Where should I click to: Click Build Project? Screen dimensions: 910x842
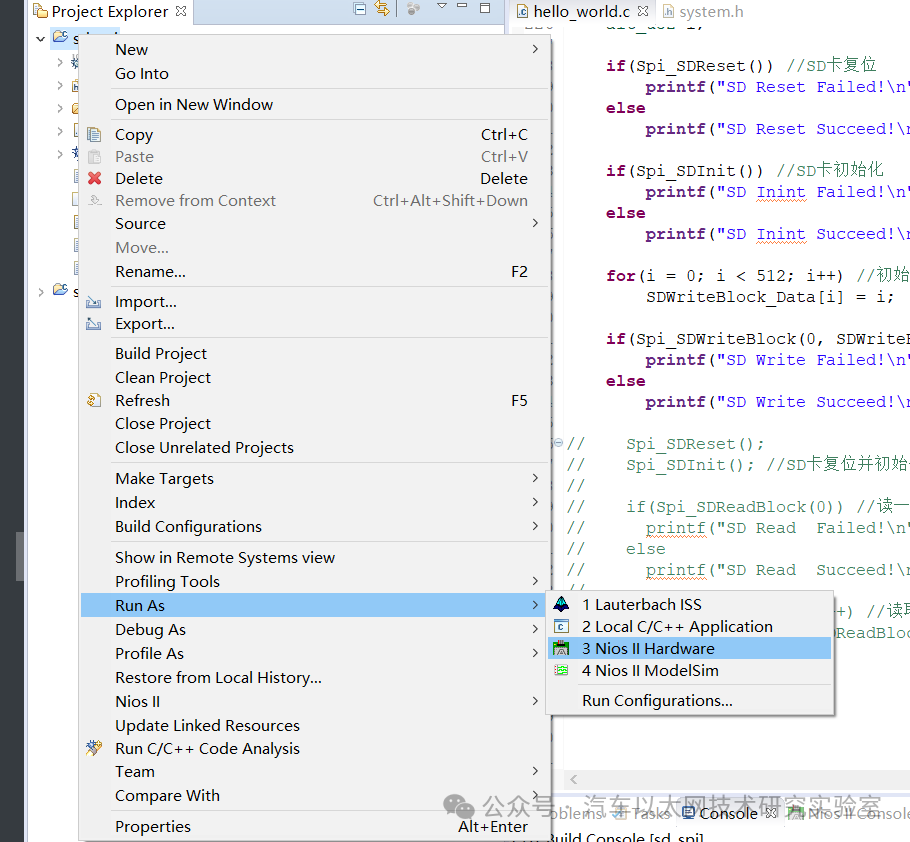[314, 353]
